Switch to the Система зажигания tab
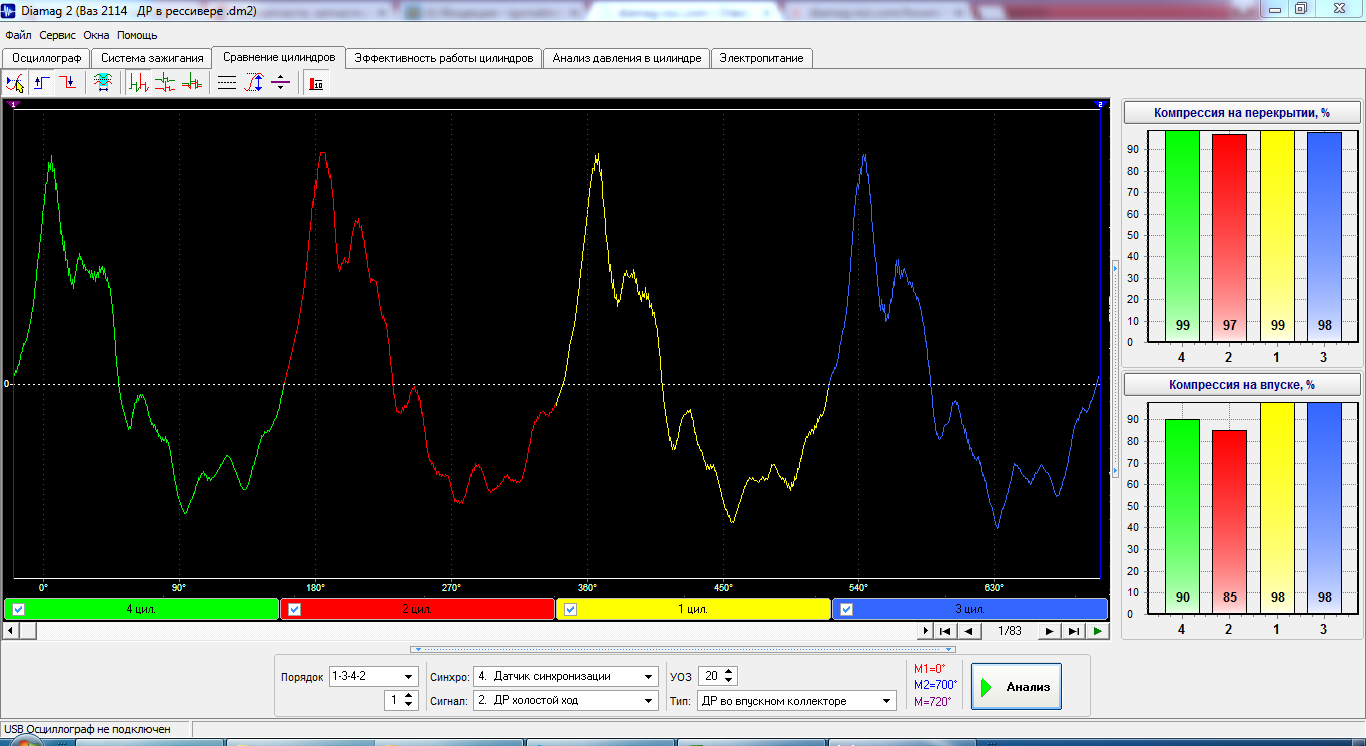The width and height of the screenshot is (1366, 746). (x=152, y=58)
